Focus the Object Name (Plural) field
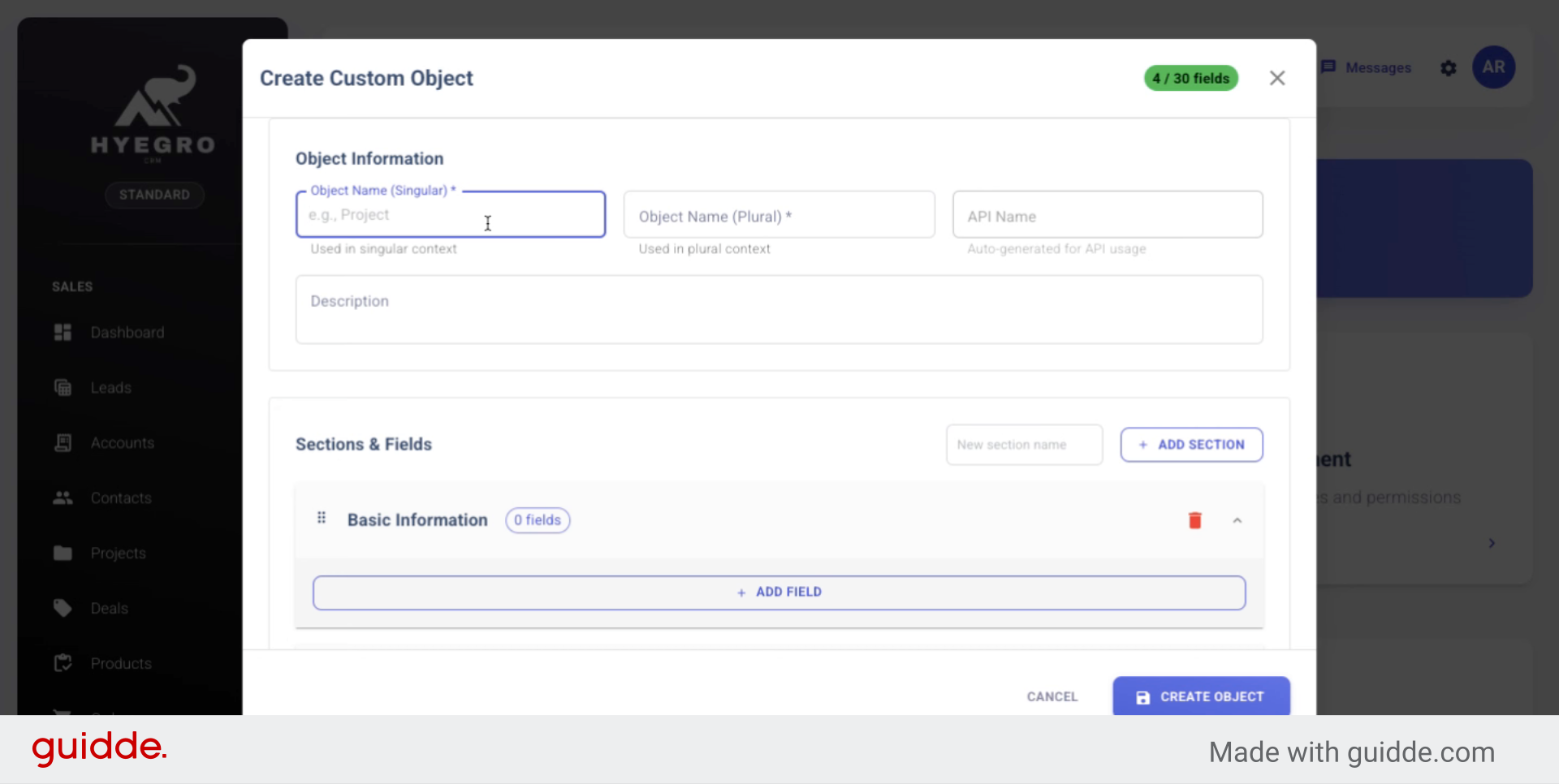Screen dimensions: 1559x784 tap(779, 215)
